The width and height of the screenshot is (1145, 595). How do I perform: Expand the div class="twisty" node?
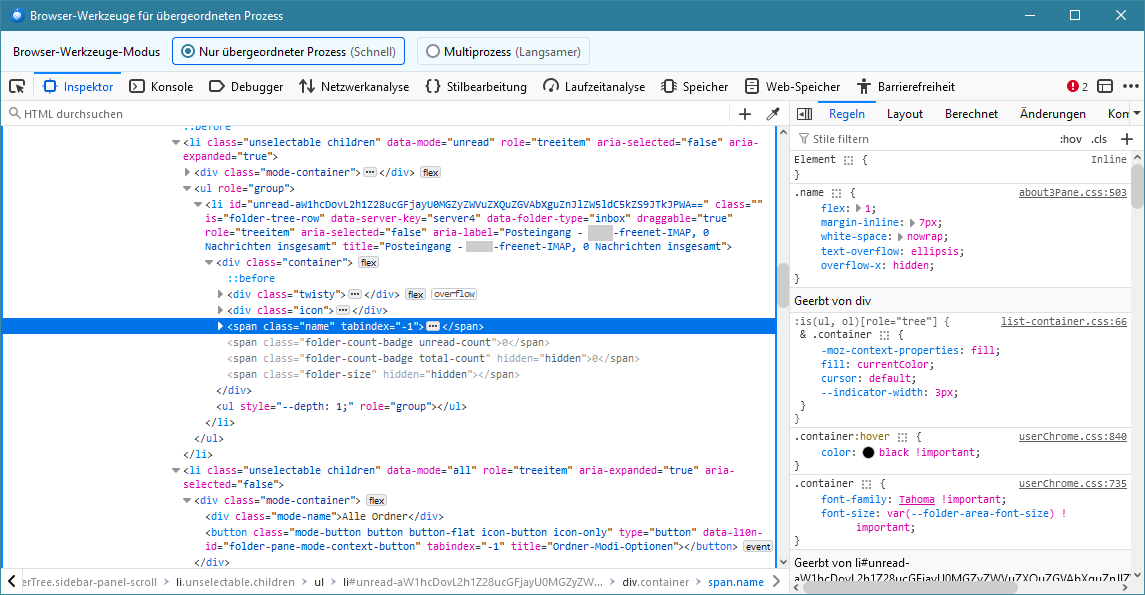click(221, 294)
